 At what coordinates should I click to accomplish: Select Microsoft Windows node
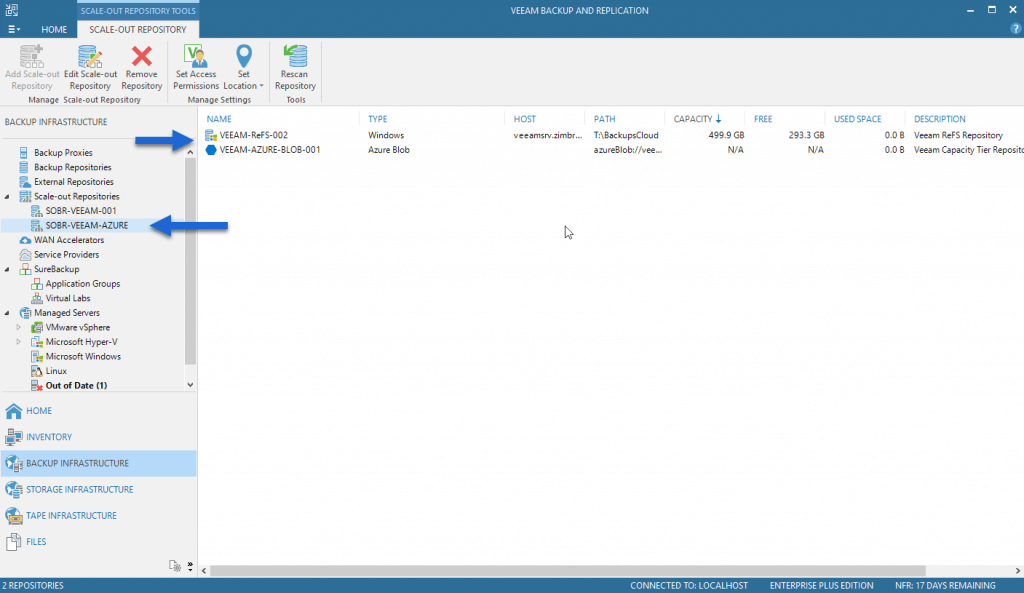tap(83, 357)
